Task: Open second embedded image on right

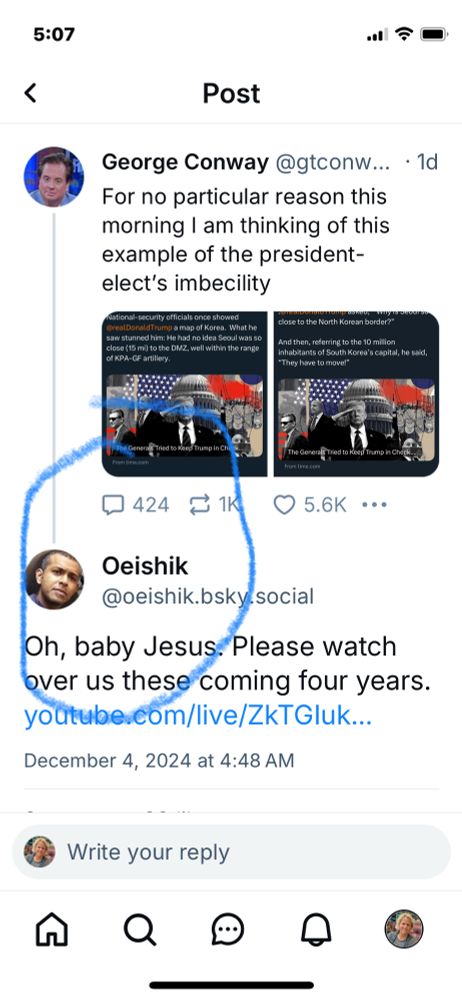Action: pos(356,393)
